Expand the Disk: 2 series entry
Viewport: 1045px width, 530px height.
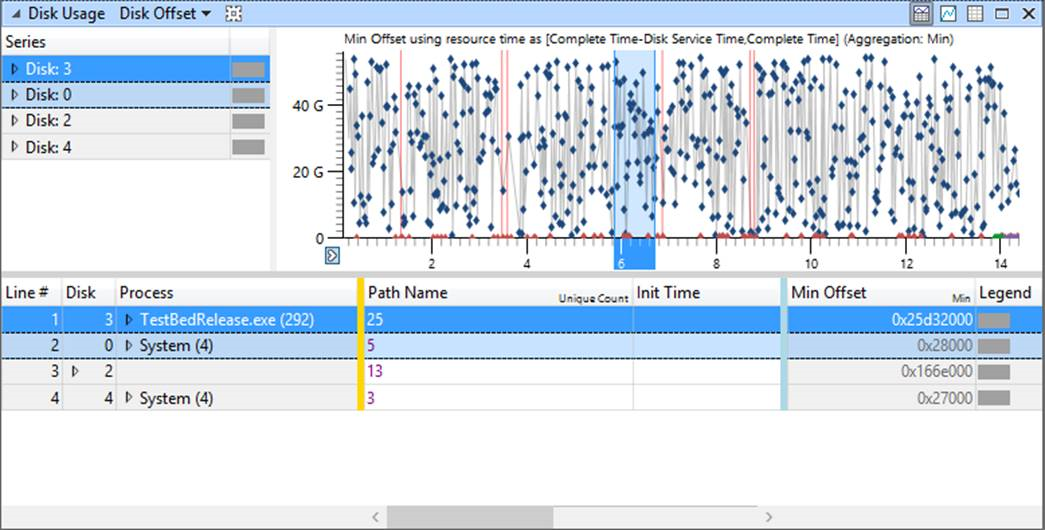[15, 121]
